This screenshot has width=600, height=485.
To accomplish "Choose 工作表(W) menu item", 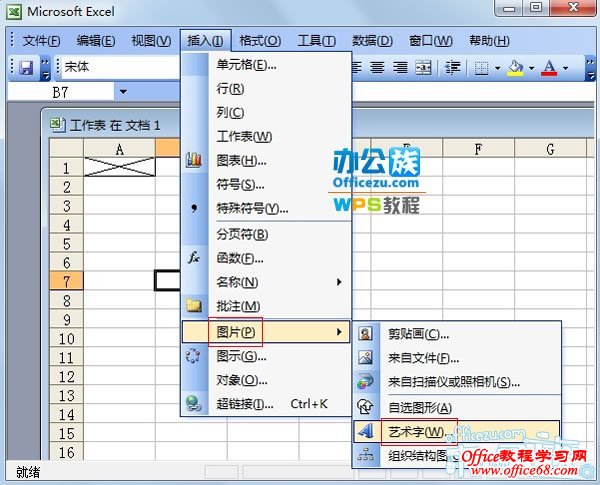I will 266,137.
